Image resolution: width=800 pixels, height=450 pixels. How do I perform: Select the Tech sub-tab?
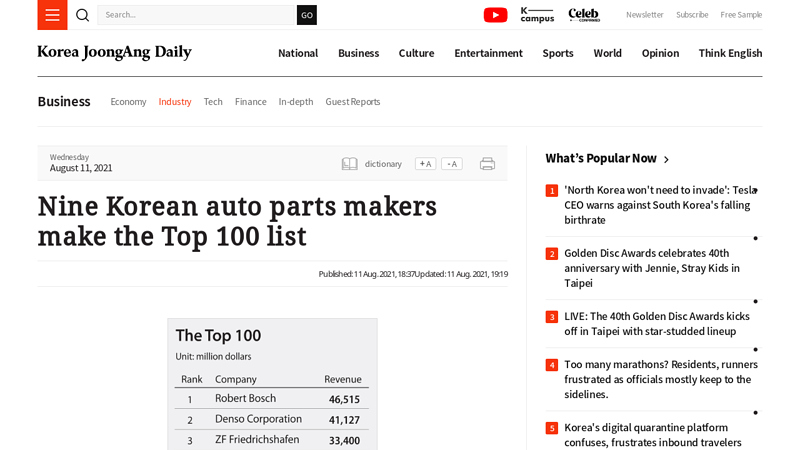pyautogui.click(x=213, y=102)
